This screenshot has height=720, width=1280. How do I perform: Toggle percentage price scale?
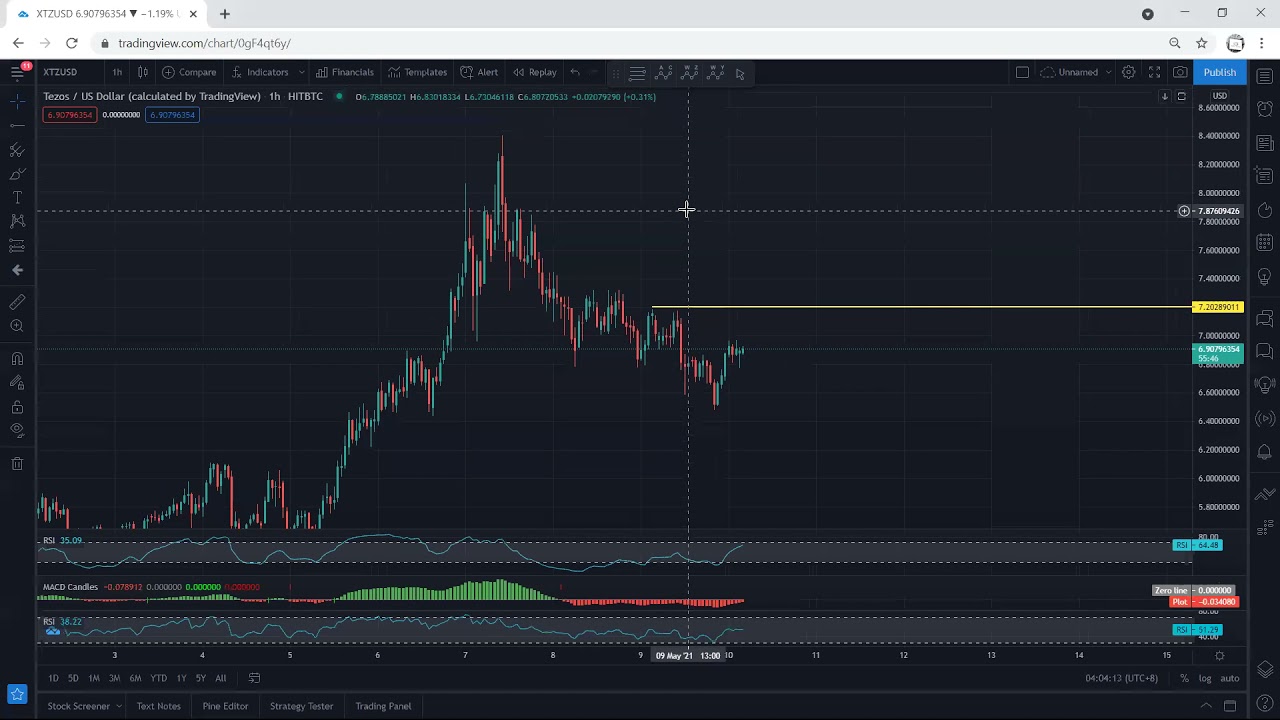[1184, 678]
